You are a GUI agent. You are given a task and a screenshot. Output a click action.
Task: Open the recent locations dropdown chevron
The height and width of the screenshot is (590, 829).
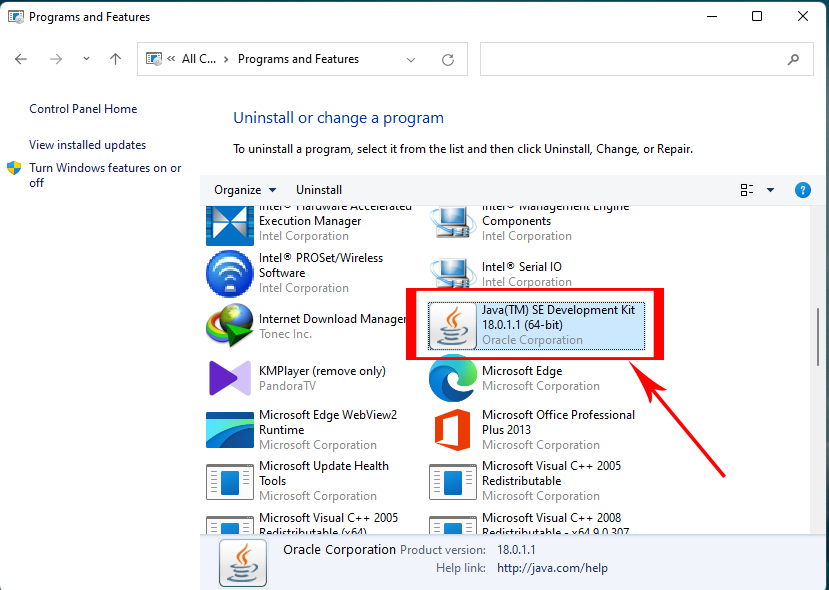coord(86,59)
